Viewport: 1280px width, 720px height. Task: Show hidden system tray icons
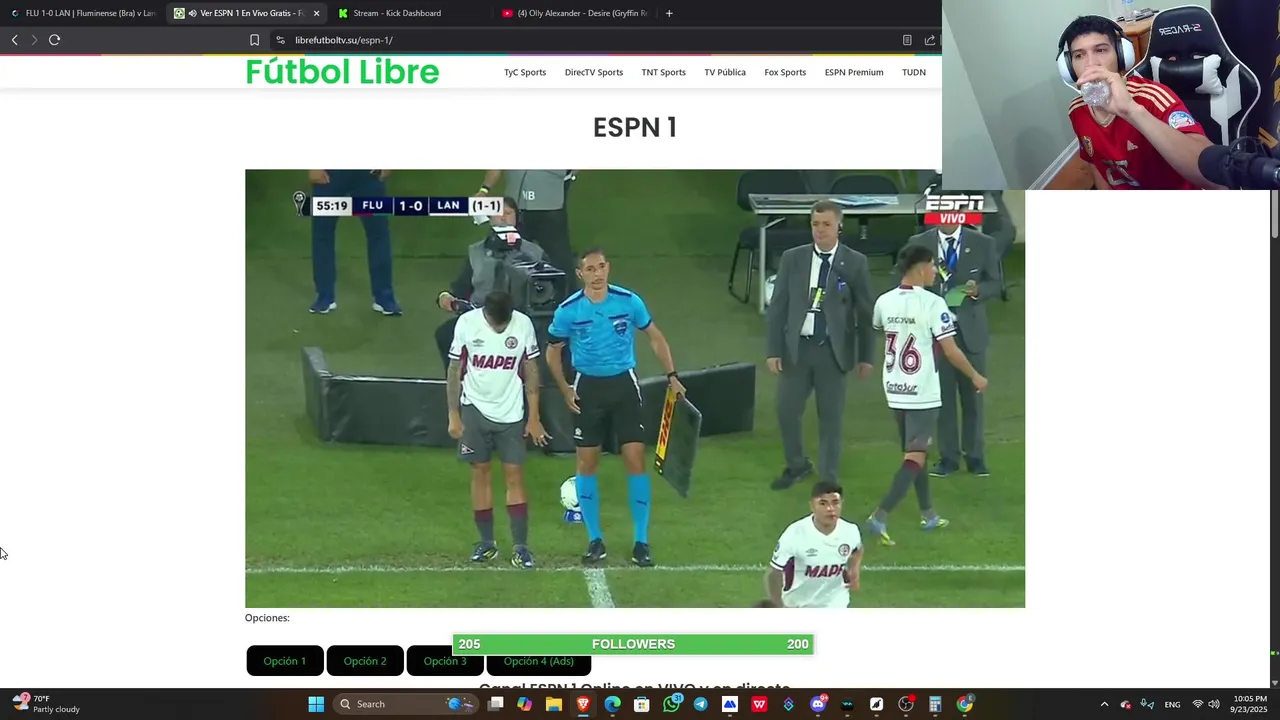pos(1104,704)
